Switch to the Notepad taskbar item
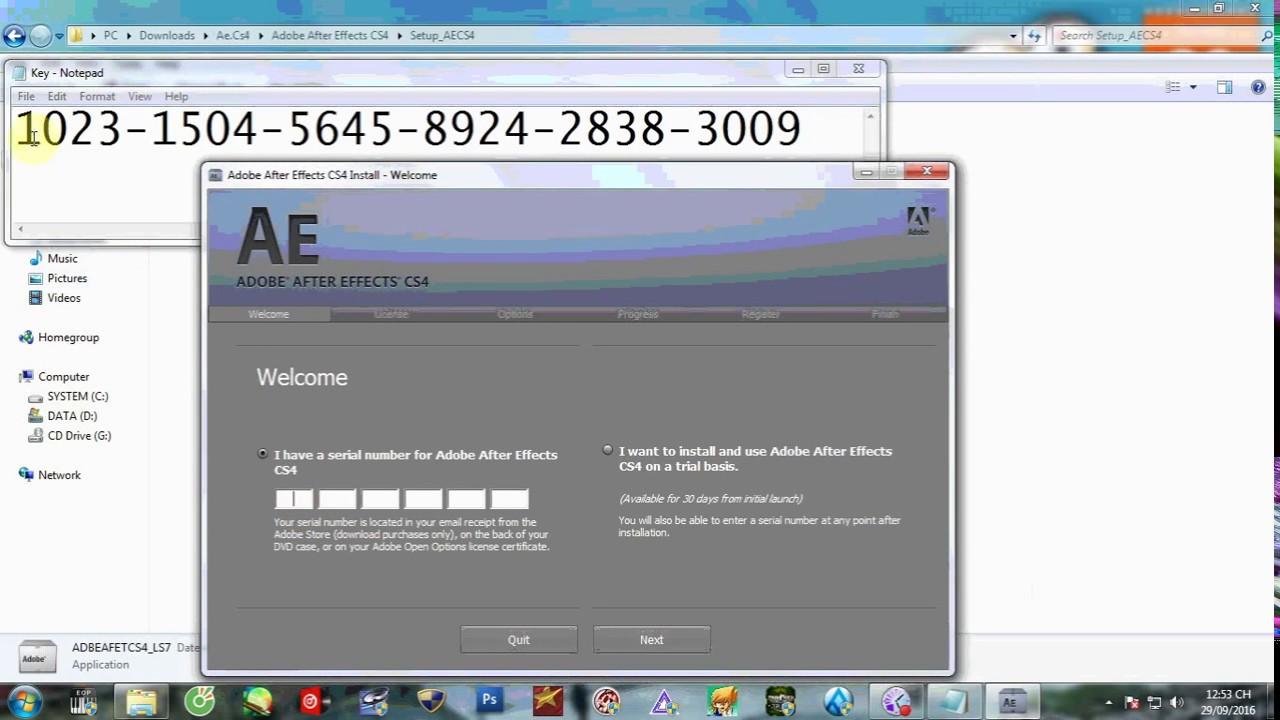Viewport: 1280px width, 720px height. coord(953,702)
